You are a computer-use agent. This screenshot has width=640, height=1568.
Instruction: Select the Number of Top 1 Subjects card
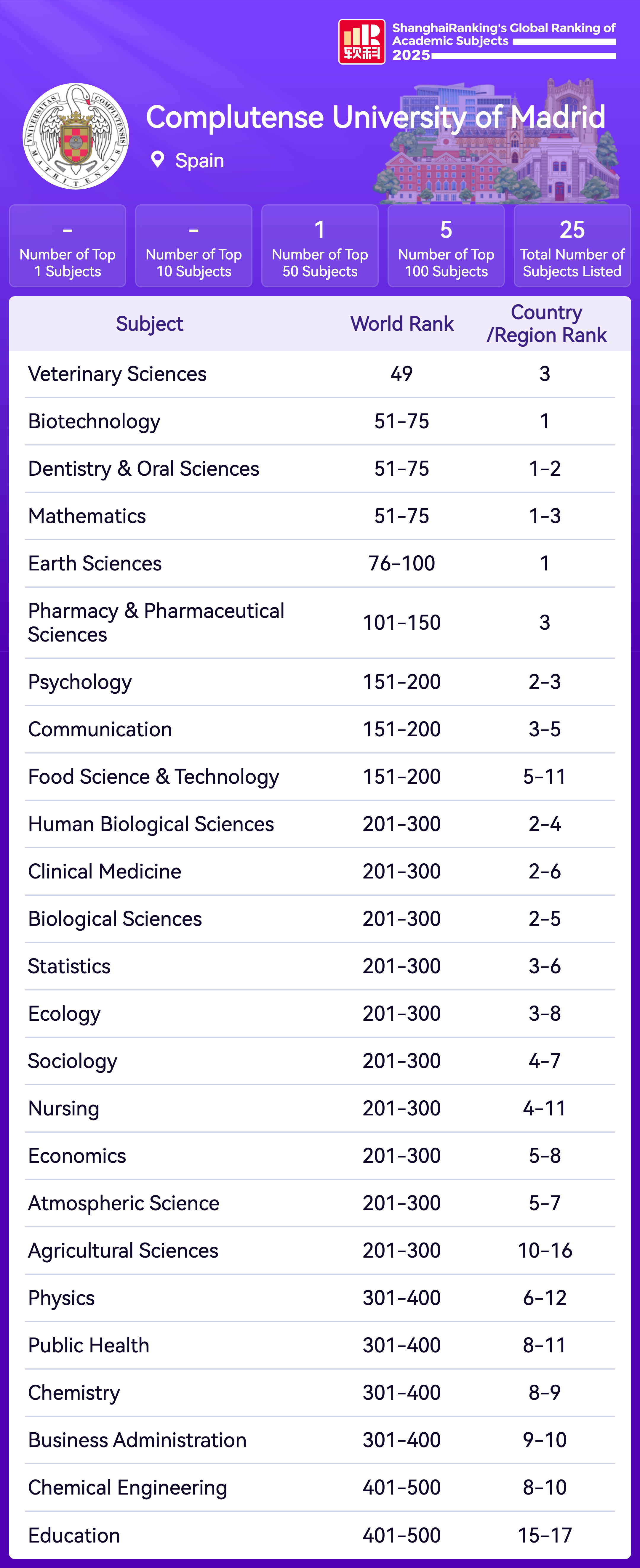click(68, 246)
